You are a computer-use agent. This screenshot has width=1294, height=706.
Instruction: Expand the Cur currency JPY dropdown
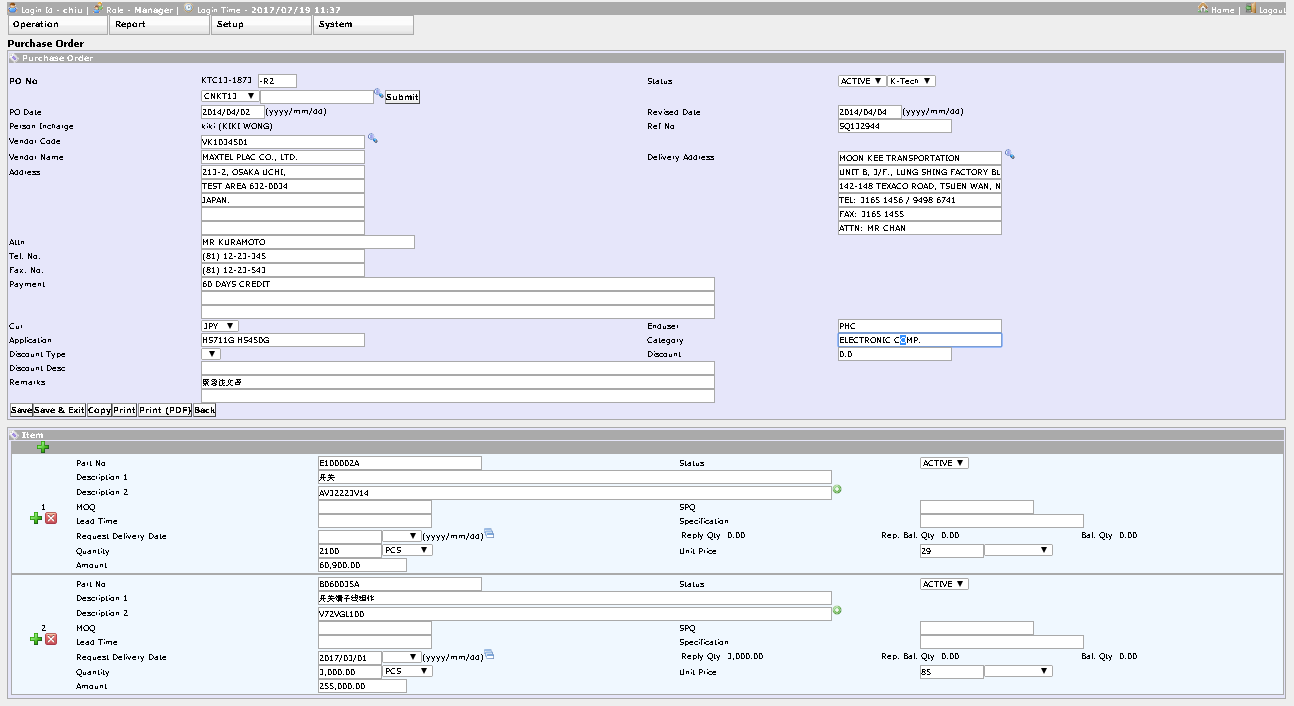(x=220, y=326)
